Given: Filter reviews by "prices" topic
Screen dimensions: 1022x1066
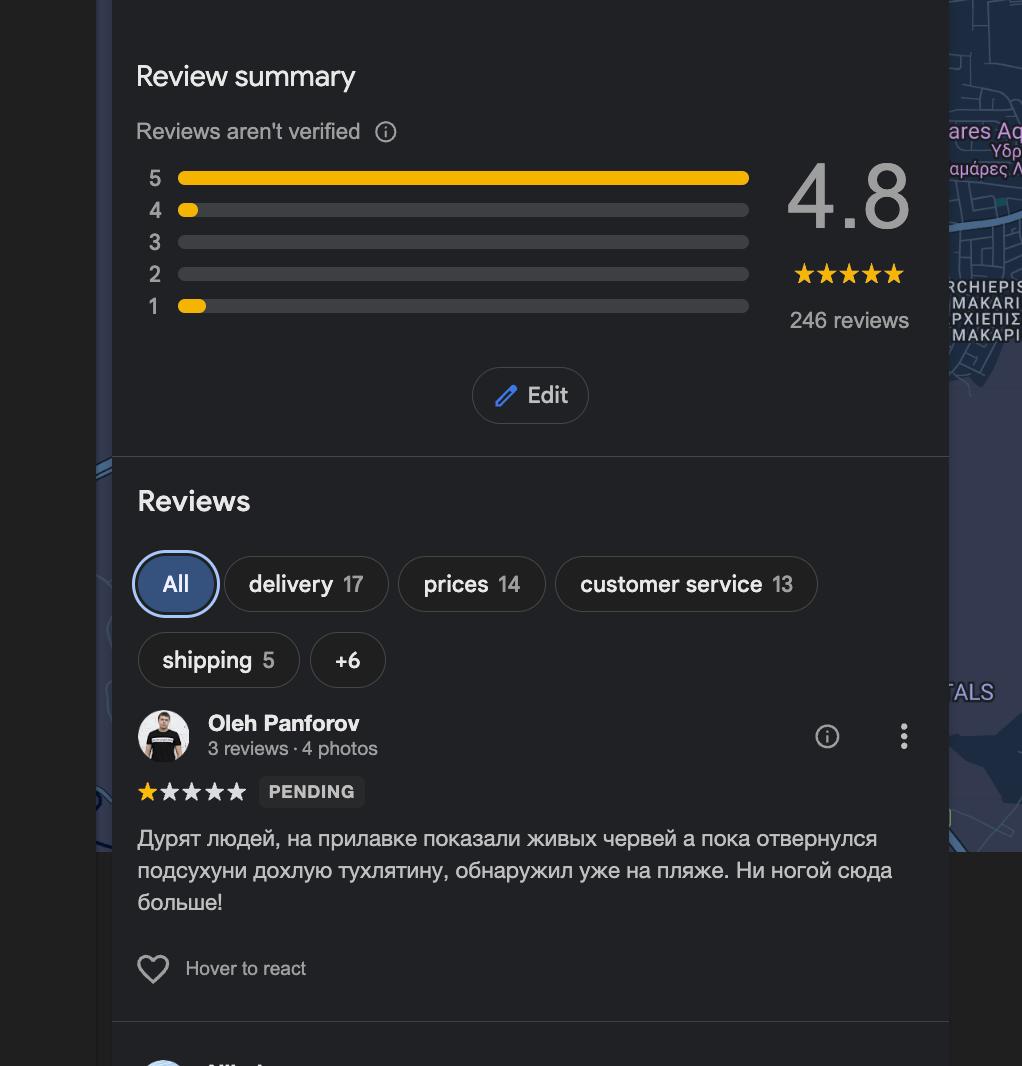Looking at the screenshot, I should [471, 584].
